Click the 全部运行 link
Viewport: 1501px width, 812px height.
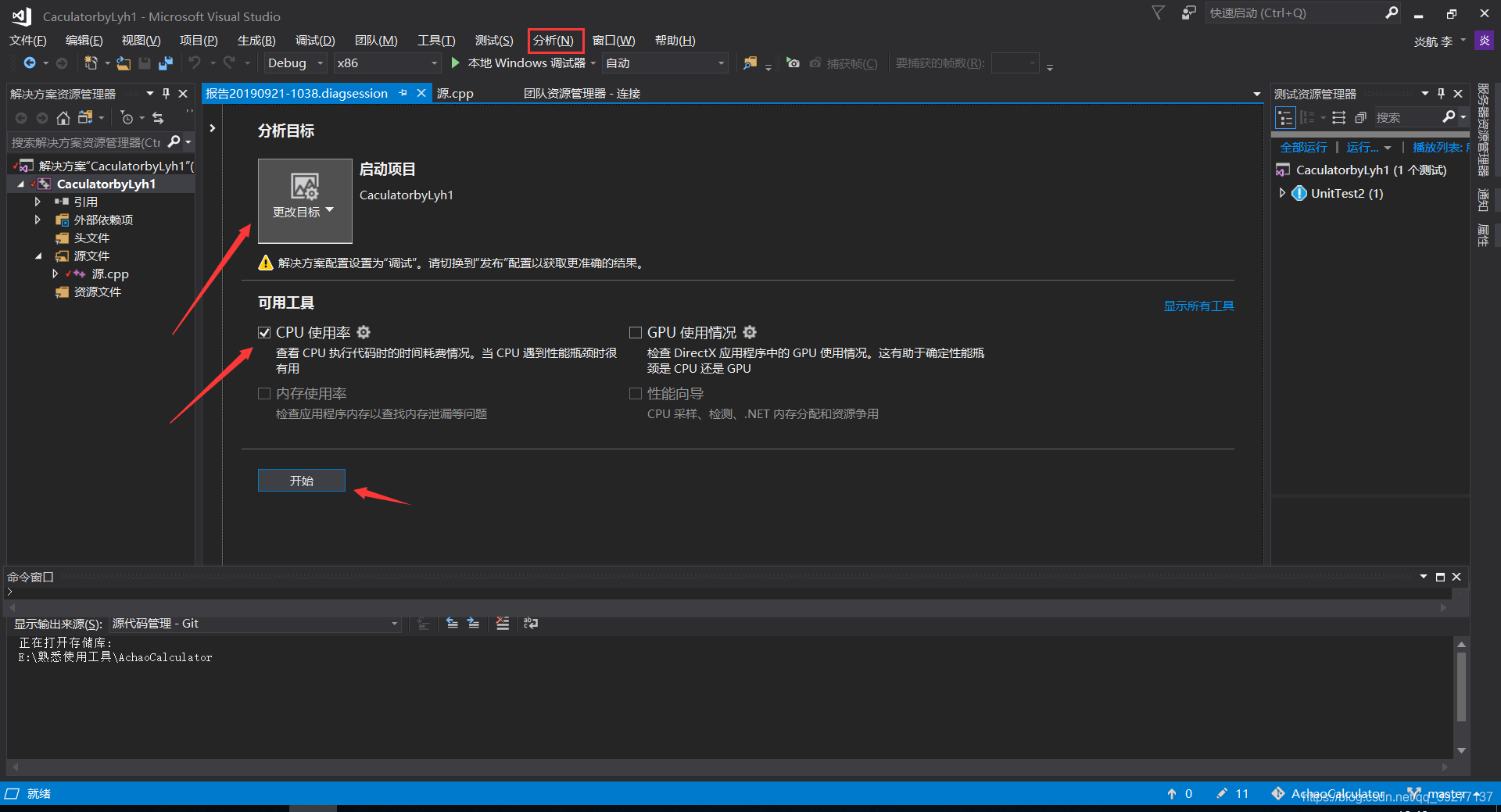coord(1303,147)
